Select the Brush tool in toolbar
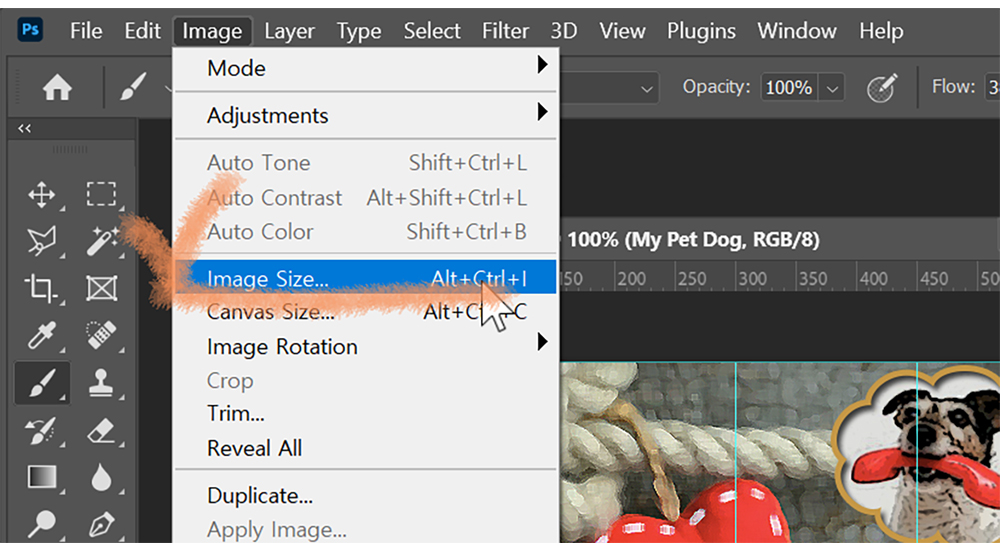Screen dimensions: 1000x543 point(41,383)
